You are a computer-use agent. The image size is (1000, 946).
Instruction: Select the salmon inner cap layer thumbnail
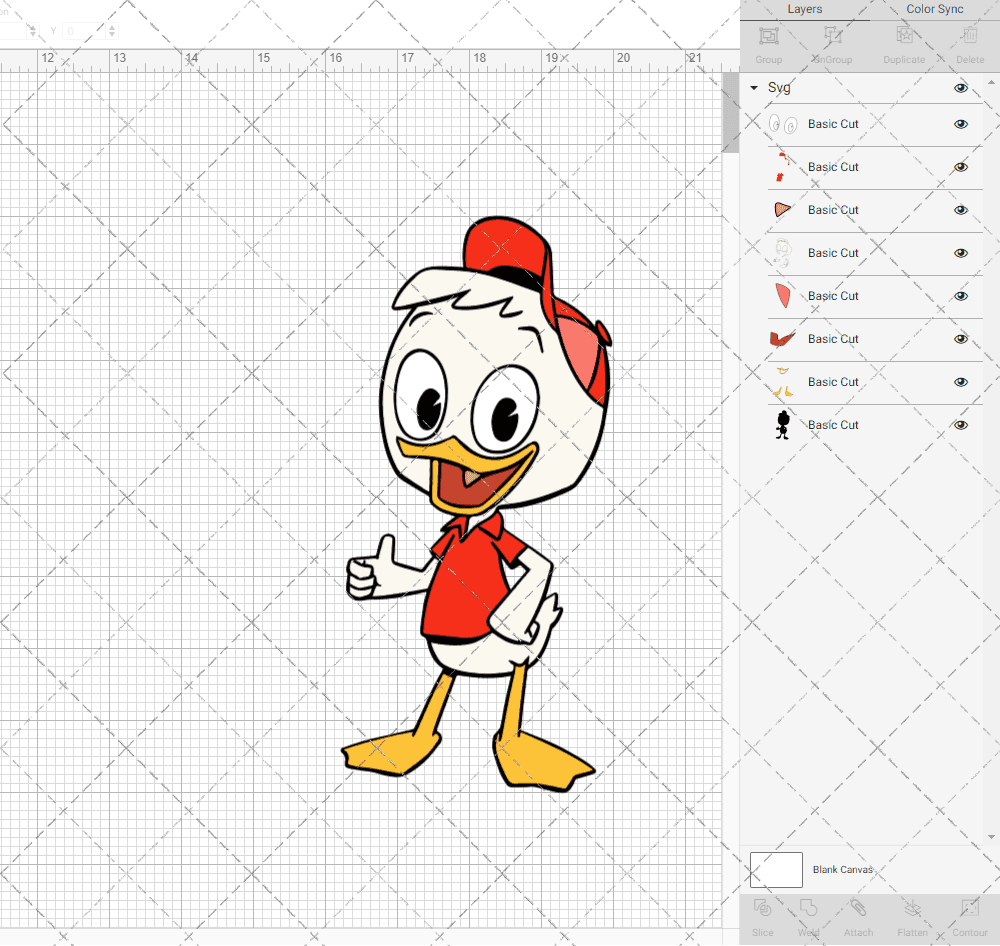coord(783,296)
